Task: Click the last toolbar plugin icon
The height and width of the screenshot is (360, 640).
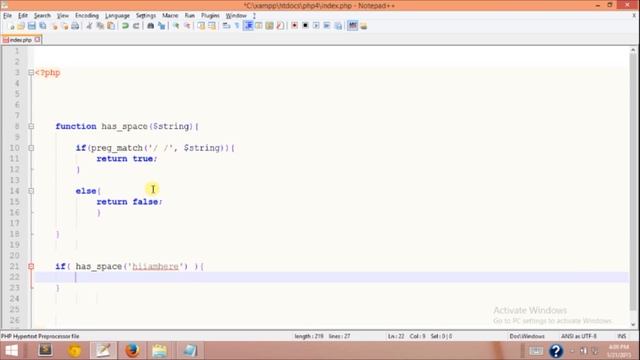Action: point(363,26)
